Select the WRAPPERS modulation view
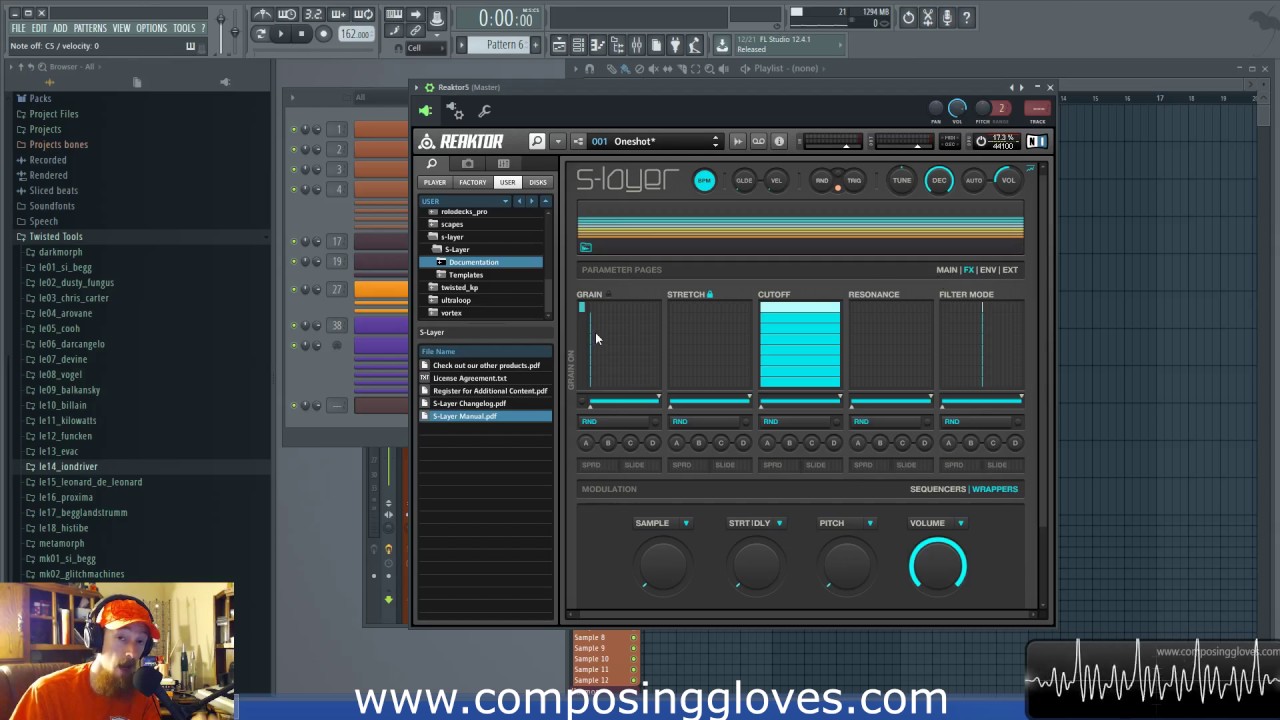 (995, 489)
